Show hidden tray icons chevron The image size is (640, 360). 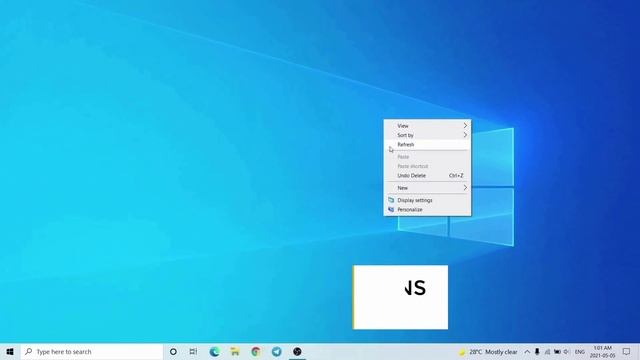(x=527, y=351)
